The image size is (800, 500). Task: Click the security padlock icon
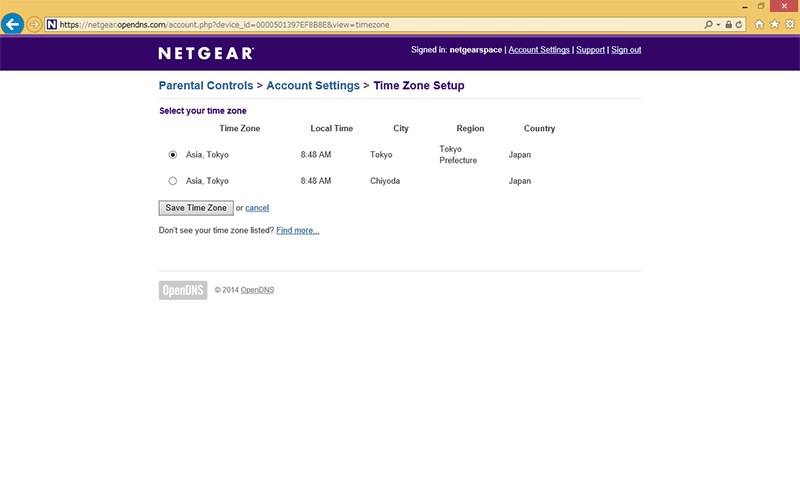(728, 24)
